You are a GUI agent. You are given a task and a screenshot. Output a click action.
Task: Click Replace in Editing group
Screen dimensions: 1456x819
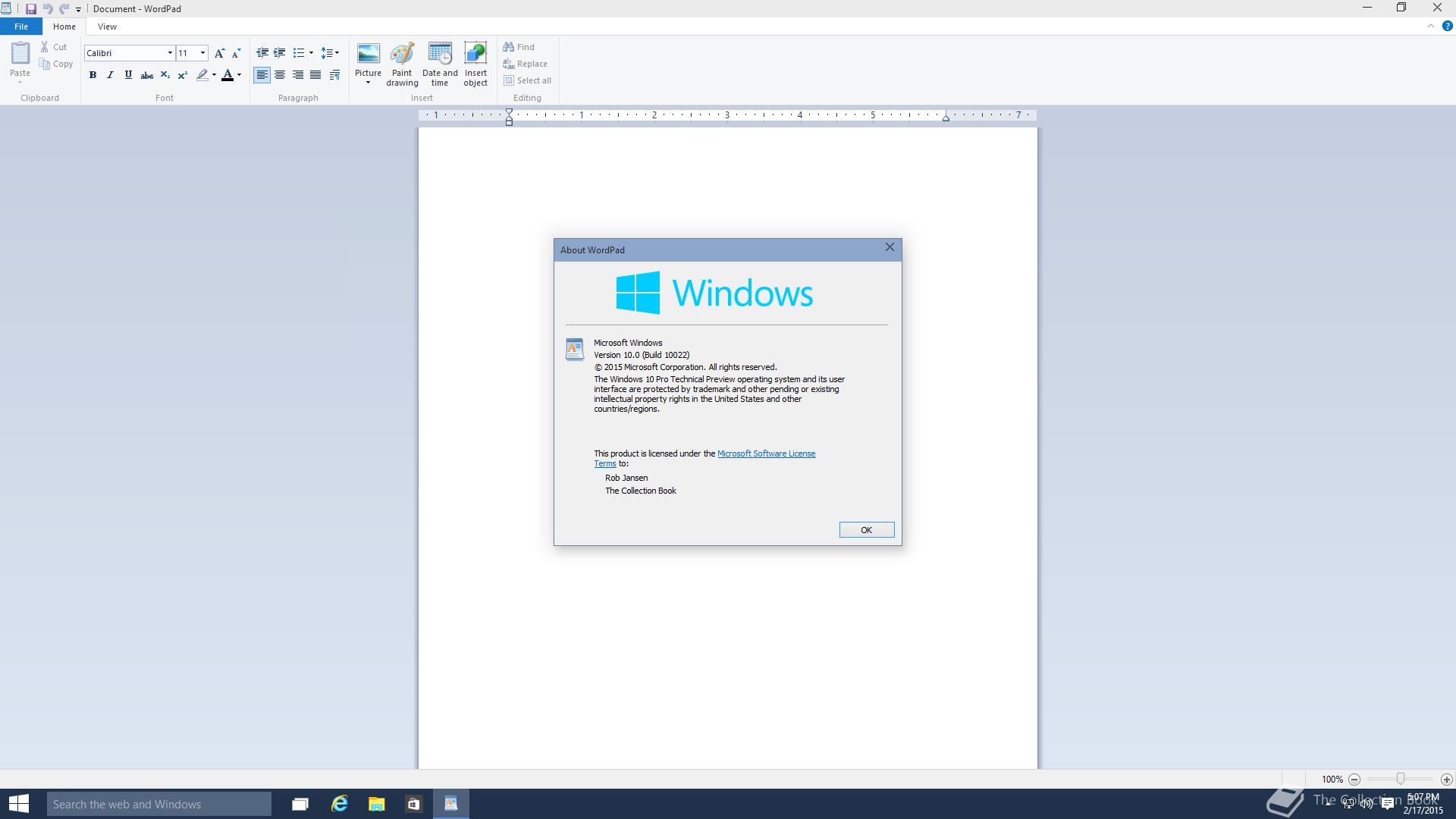point(525,64)
